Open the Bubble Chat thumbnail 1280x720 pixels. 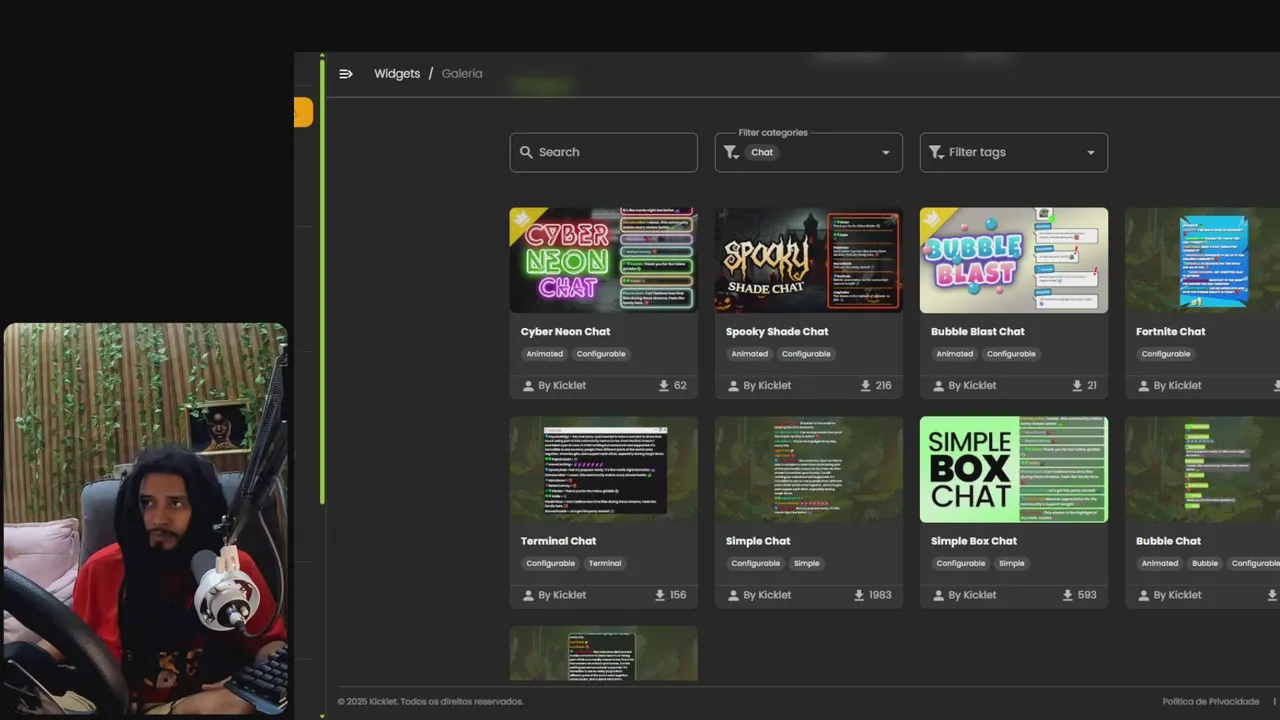1202,469
